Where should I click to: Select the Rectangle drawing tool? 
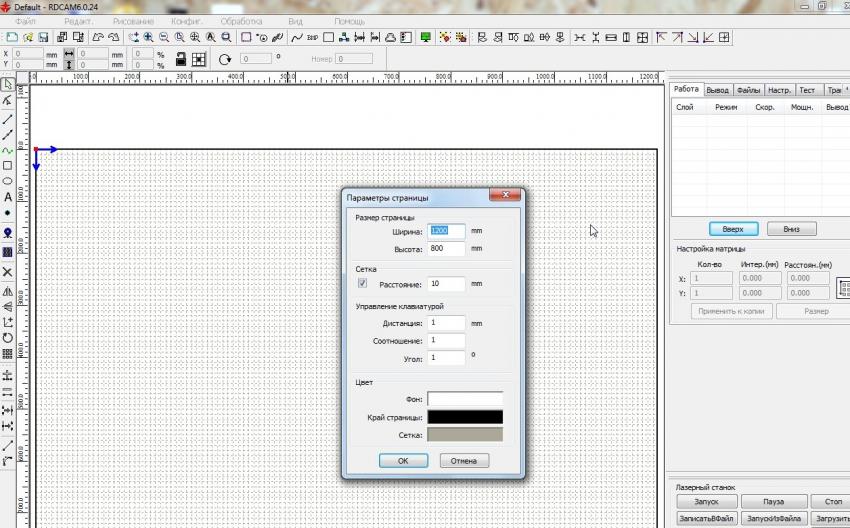tap(8, 166)
